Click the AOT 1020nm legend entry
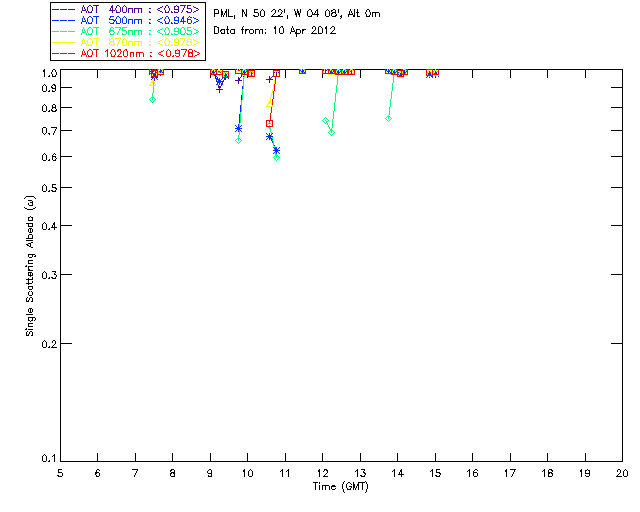Screen dimensions: 640x512 coord(126,53)
